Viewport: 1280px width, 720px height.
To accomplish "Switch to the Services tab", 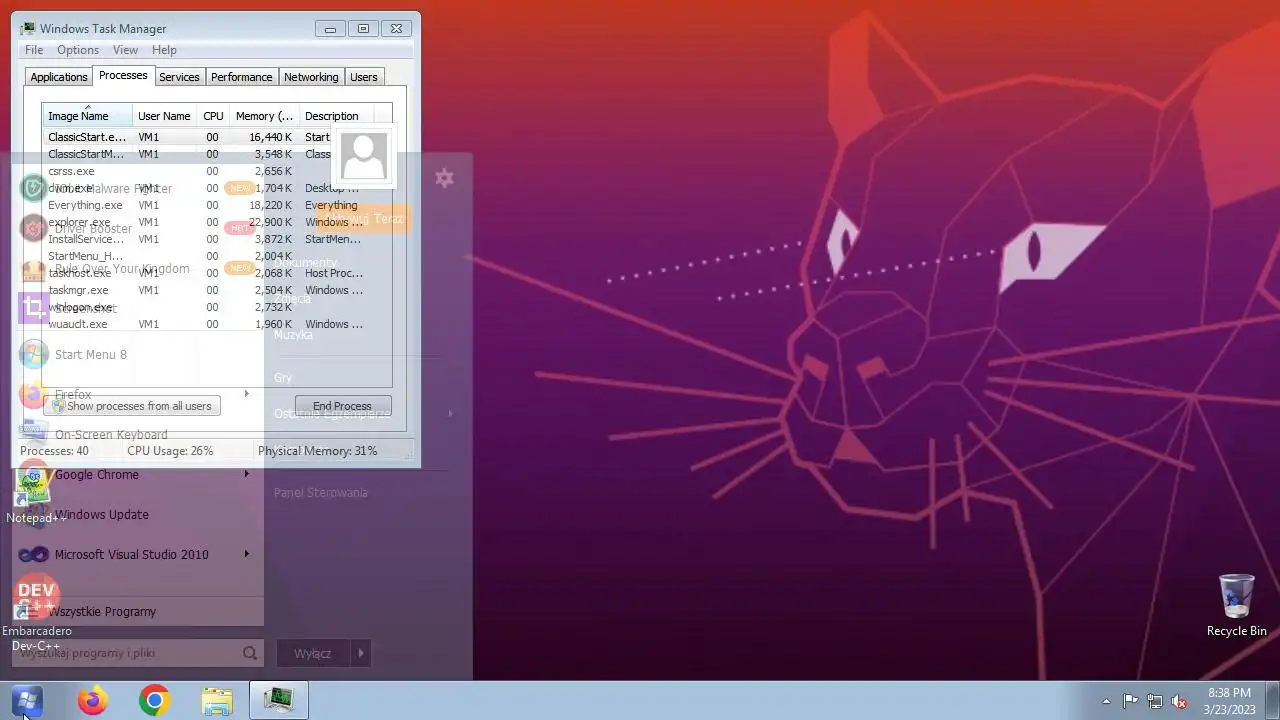I will point(179,77).
